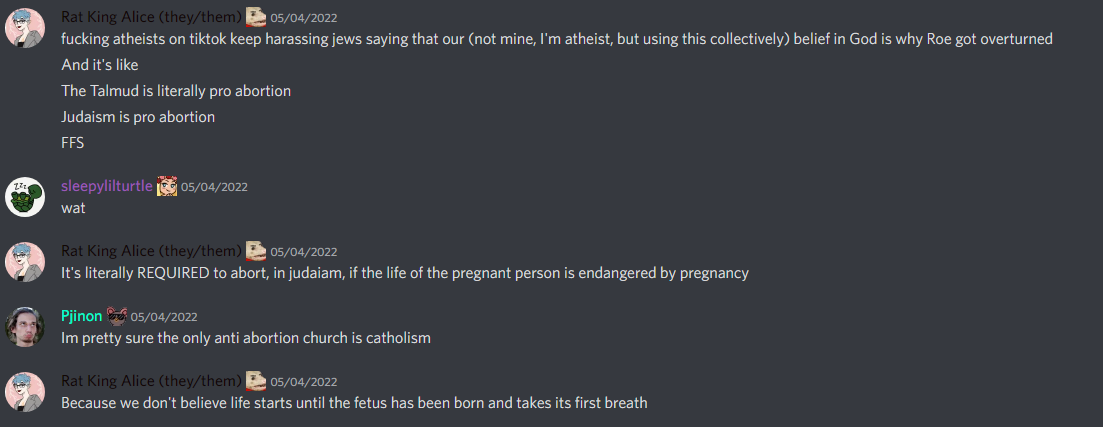This screenshot has width=1103, height=427.
Task: Click the 05/04/2022 timestamp on sleepylilturtle's message
Action: 215,187
